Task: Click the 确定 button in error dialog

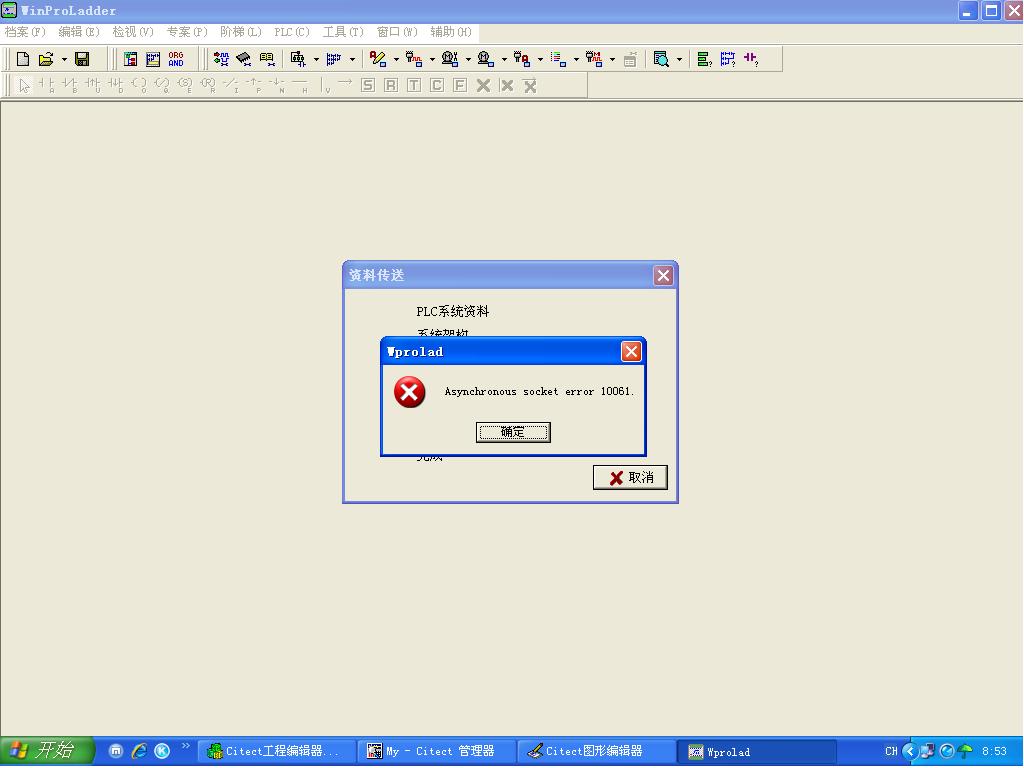Action: click(513, 432)
